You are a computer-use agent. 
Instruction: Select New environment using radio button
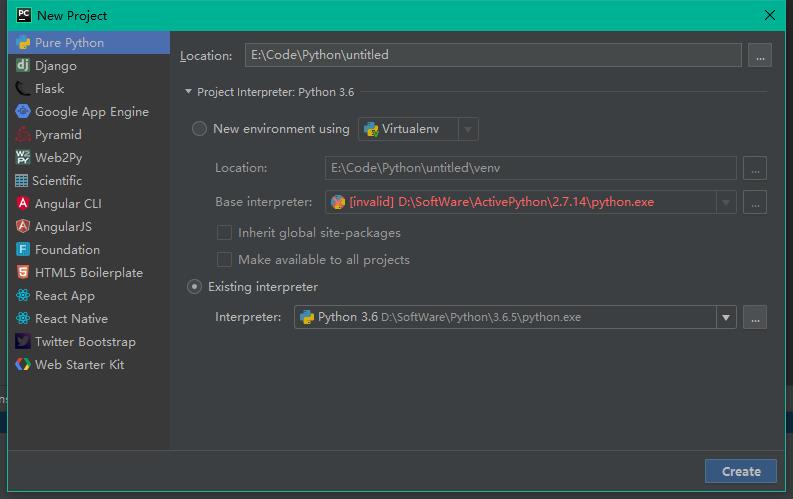tap(199, 129)
